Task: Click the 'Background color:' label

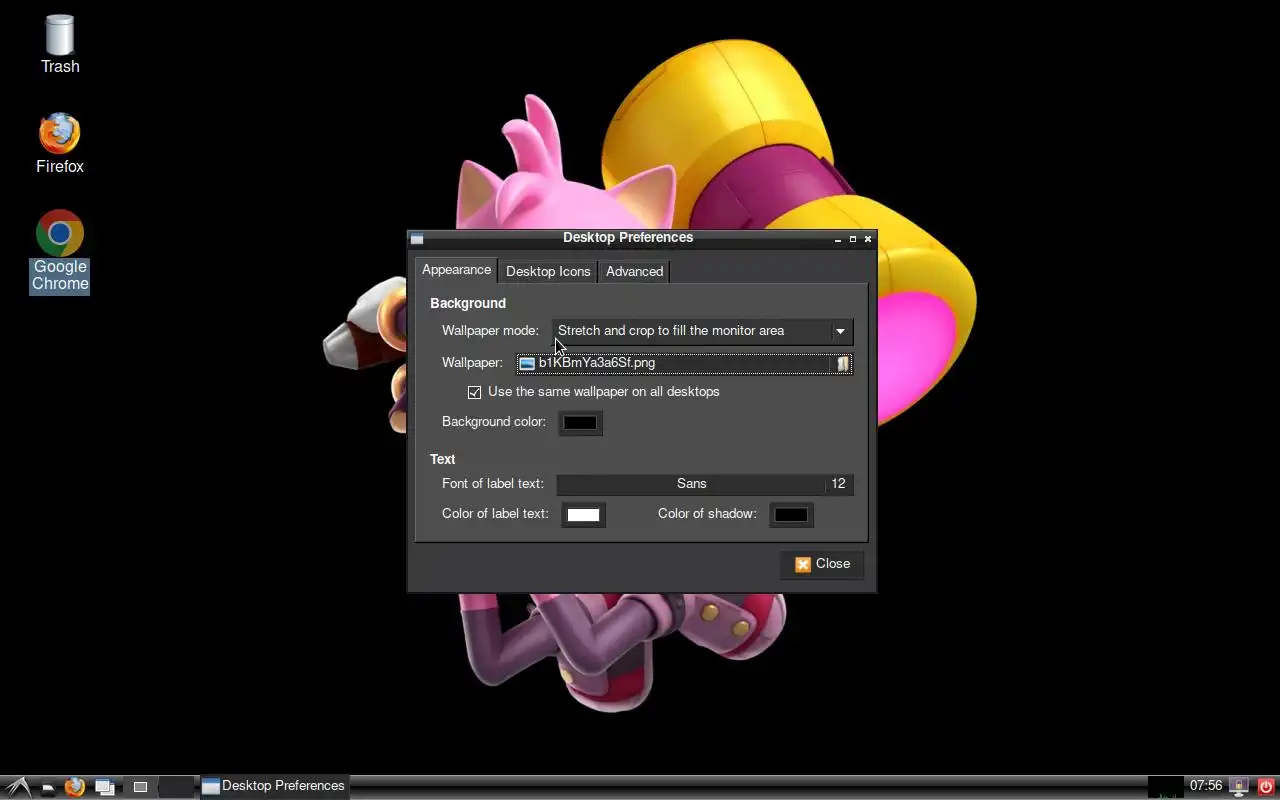Action: [494, 422]
